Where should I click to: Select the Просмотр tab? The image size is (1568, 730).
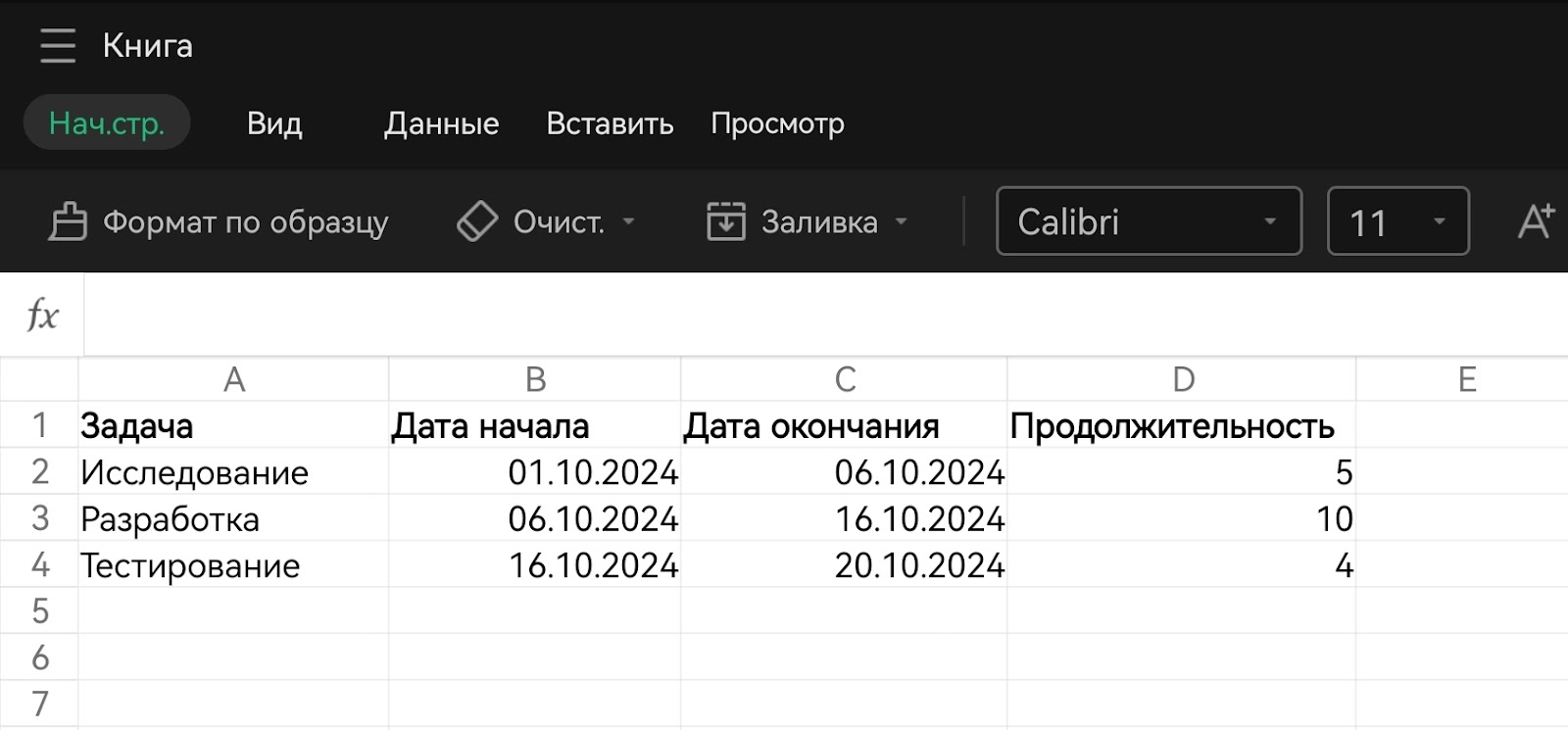click(x=777, y=123)
